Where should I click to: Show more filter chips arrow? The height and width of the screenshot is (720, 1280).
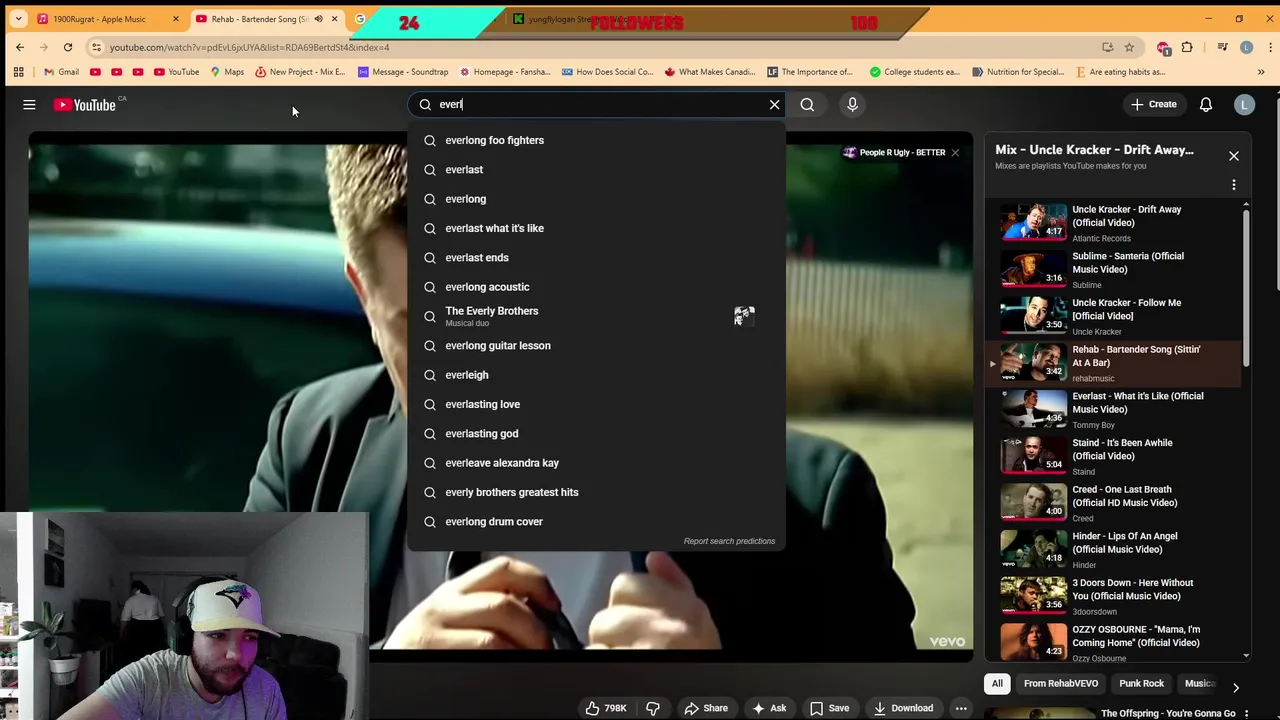(x=1235, y=687)
